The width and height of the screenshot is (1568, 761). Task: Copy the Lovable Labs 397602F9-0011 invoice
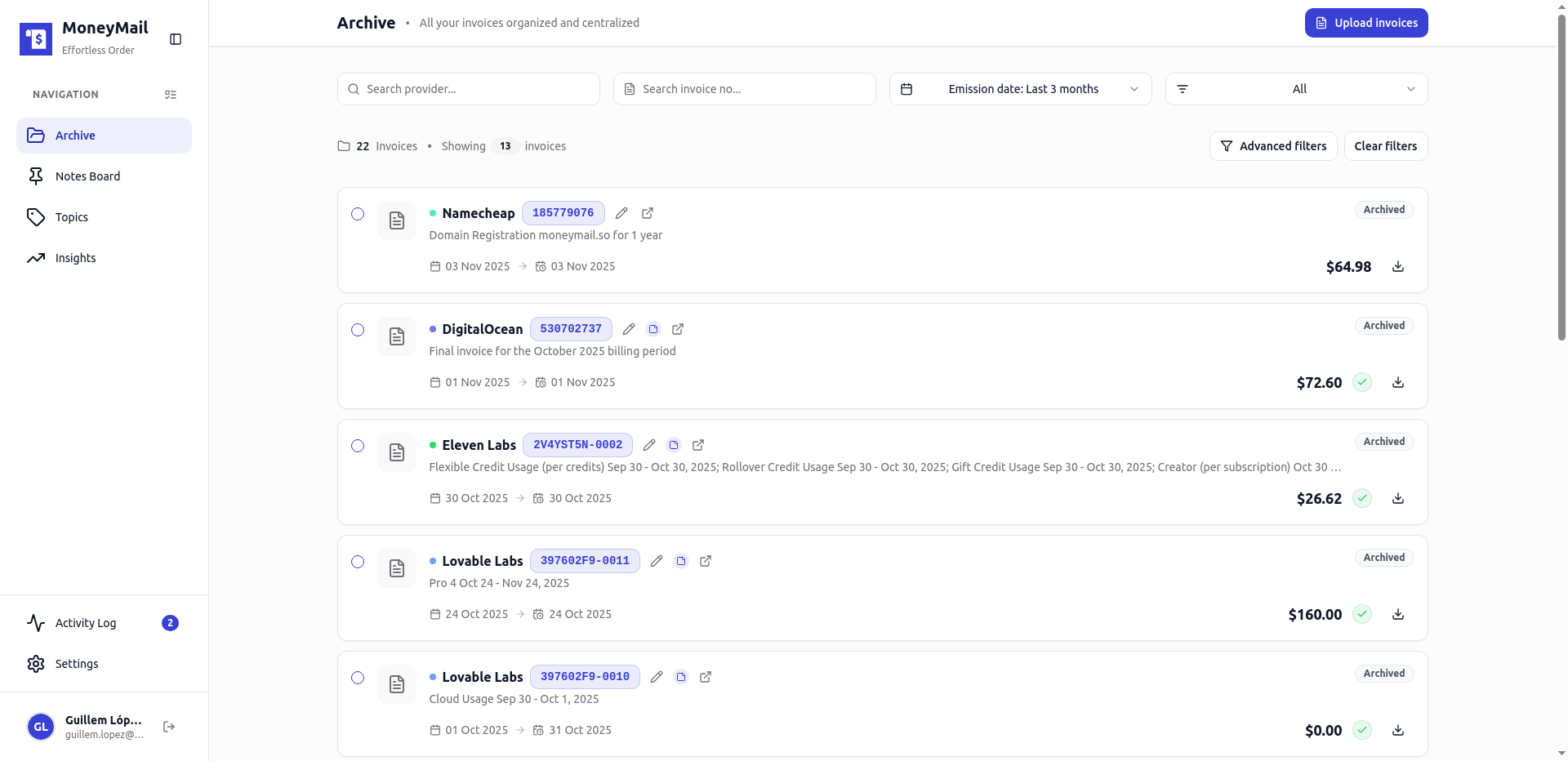click(681, 561)
